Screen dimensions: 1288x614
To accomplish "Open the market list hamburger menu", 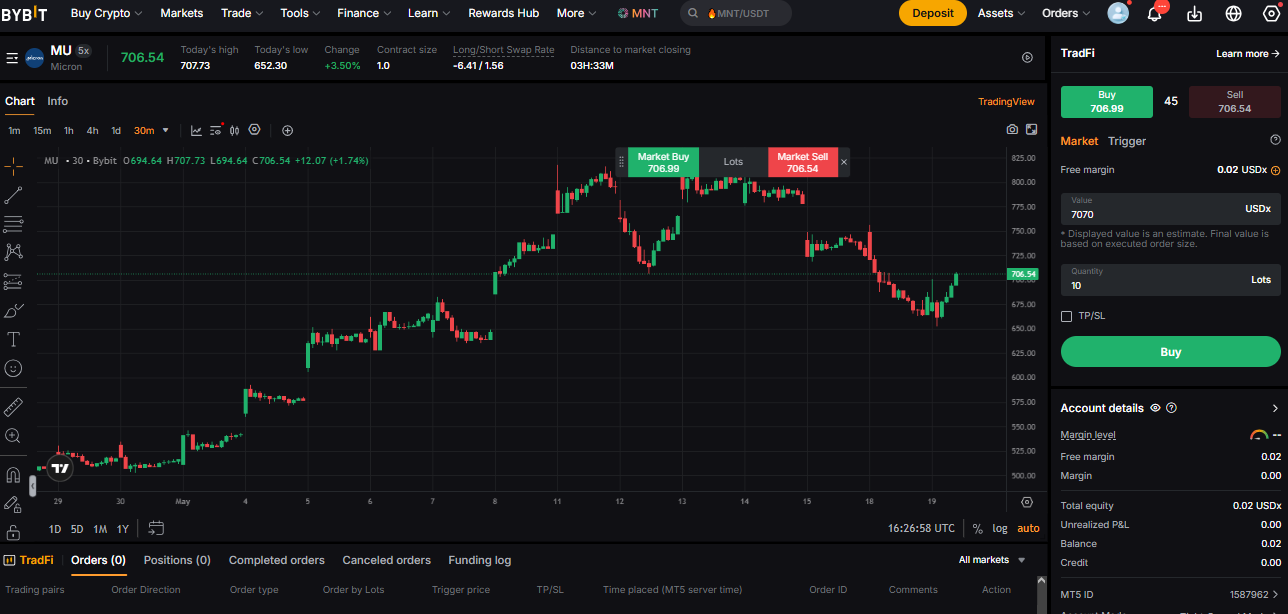I will [12, 58].
